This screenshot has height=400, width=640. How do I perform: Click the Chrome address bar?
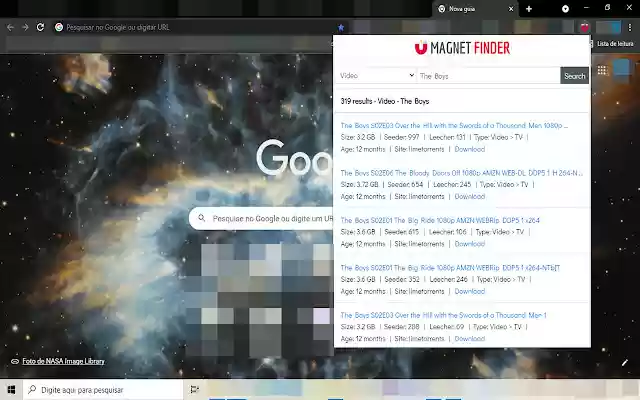(x=200, y=27)
